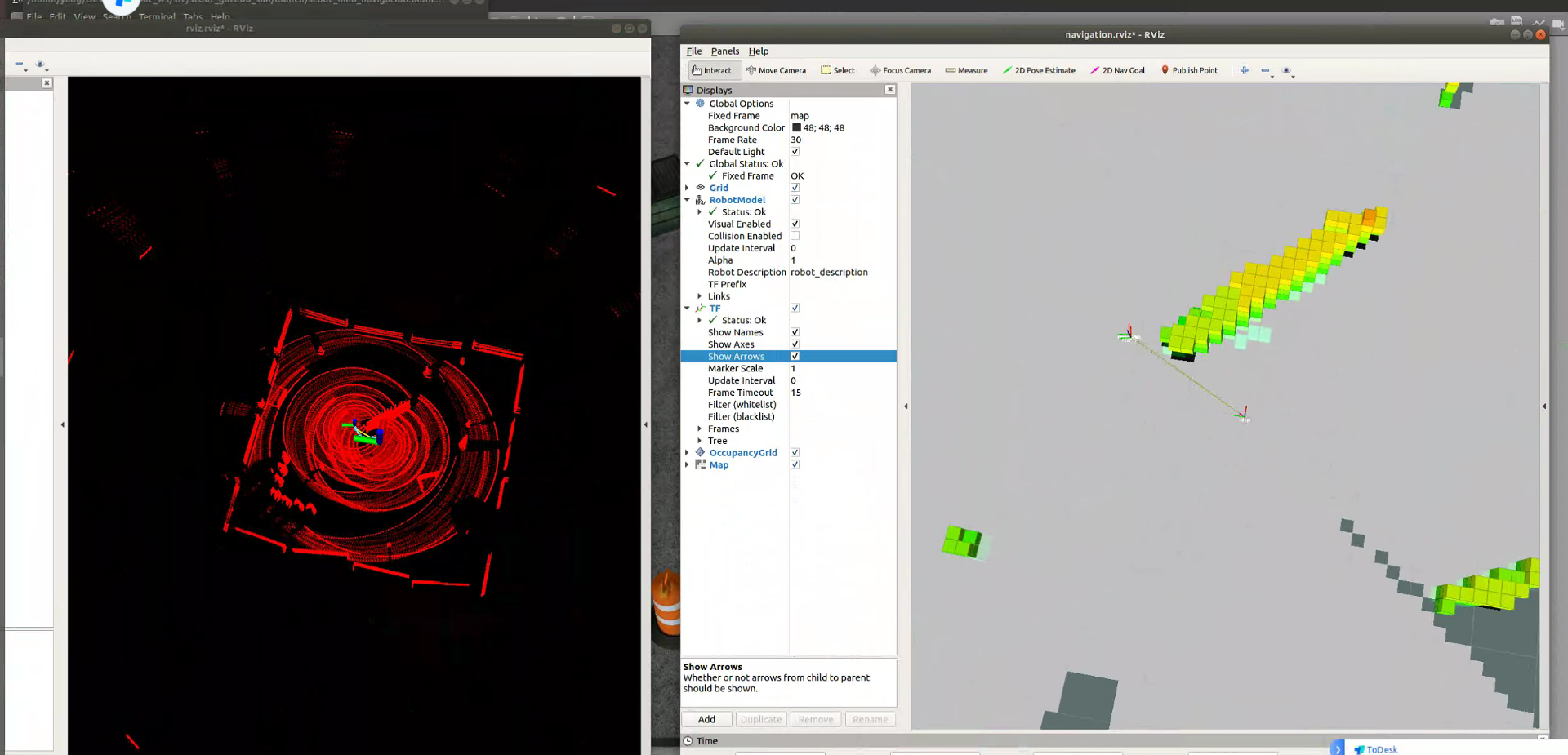Click the Fixed Frame value 'map'
The image size is (1568, 755).
point(800,116)
